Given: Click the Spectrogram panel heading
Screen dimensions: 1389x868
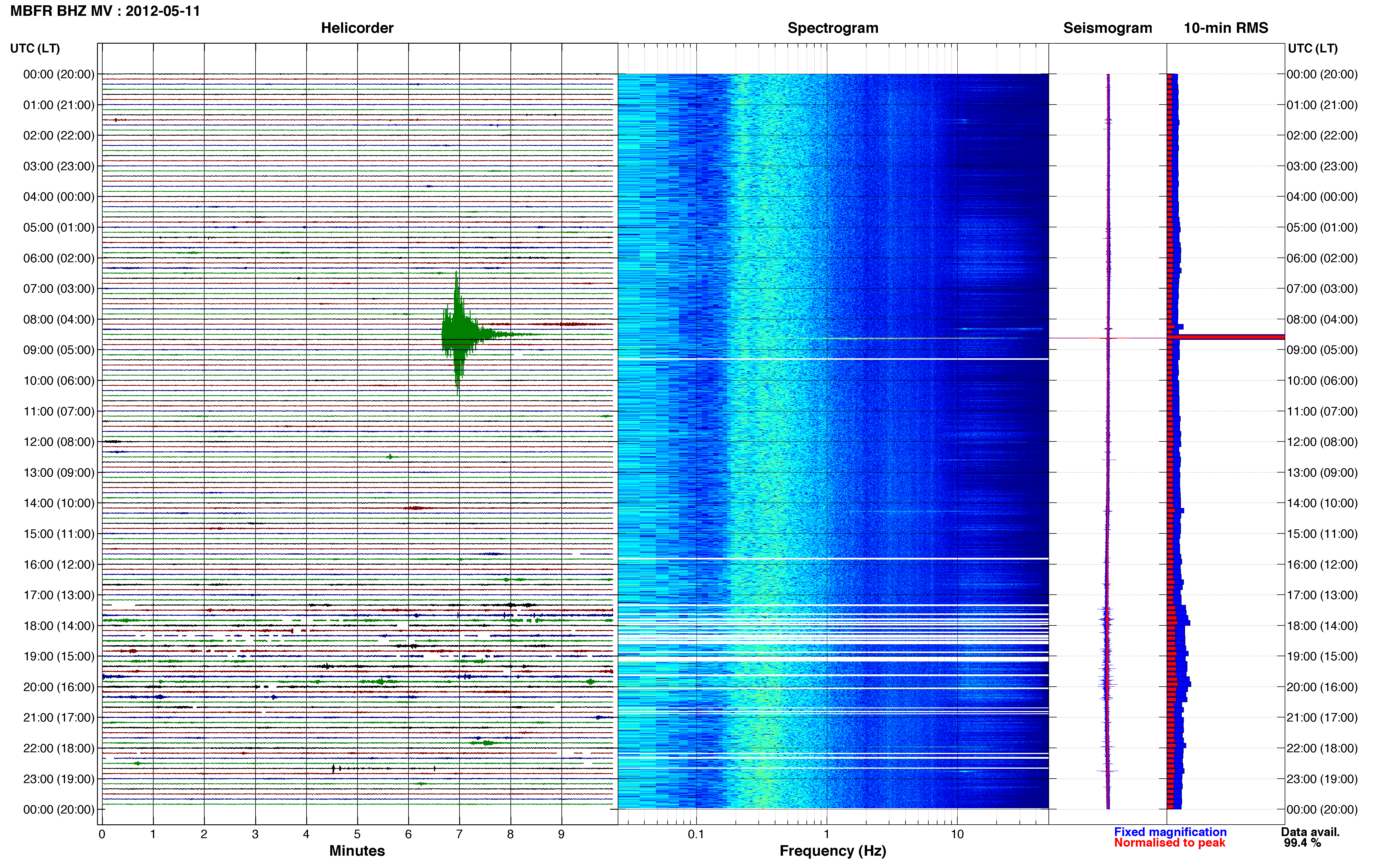Looking at the screenshot, I should 833,28.
